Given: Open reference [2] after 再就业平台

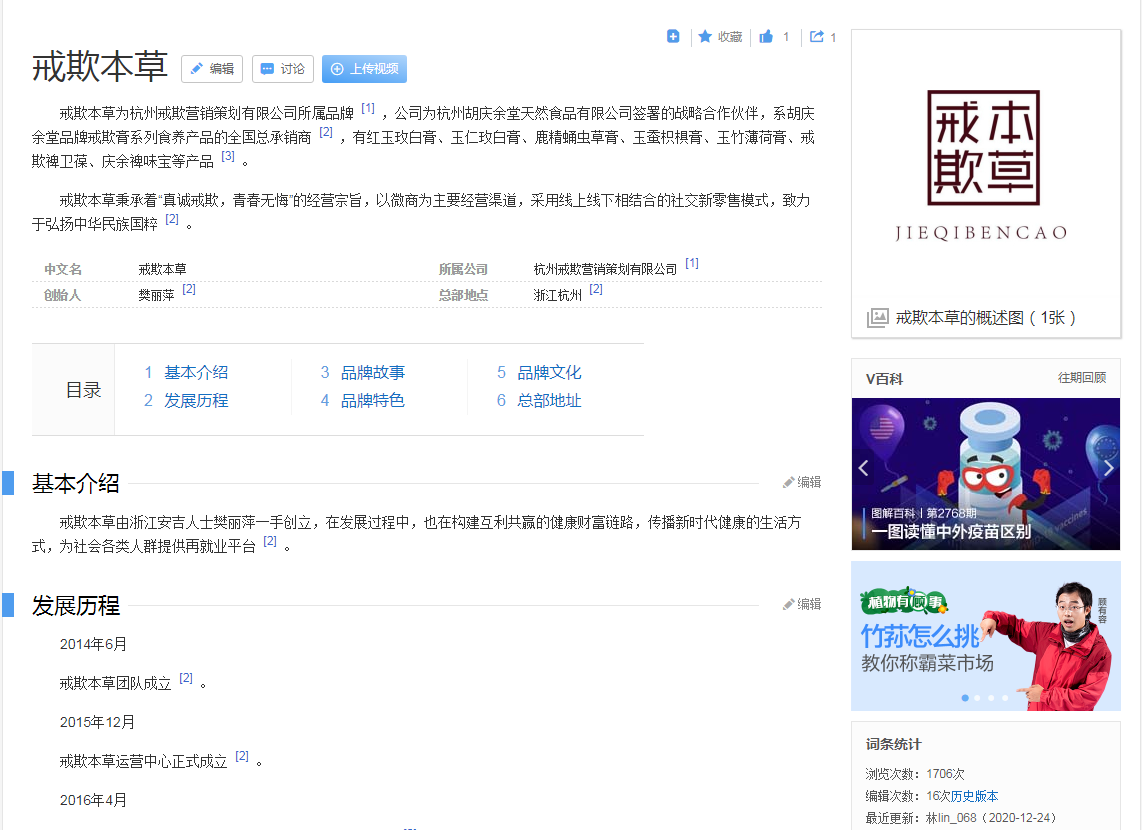Looking at the screenshot, I should click(x=269, y=541).
